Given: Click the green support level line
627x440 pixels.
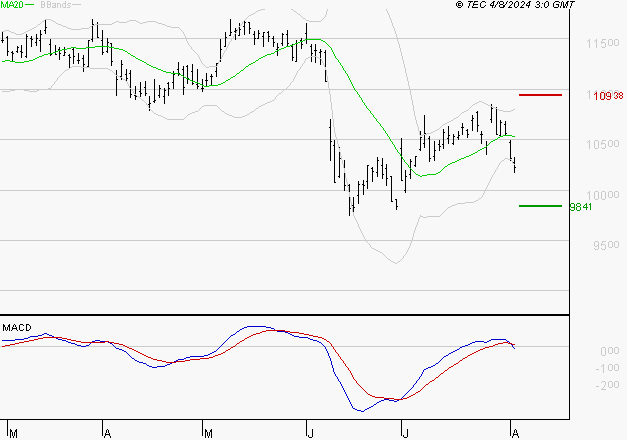Looking at the screenshot, I should coord(540,206).
